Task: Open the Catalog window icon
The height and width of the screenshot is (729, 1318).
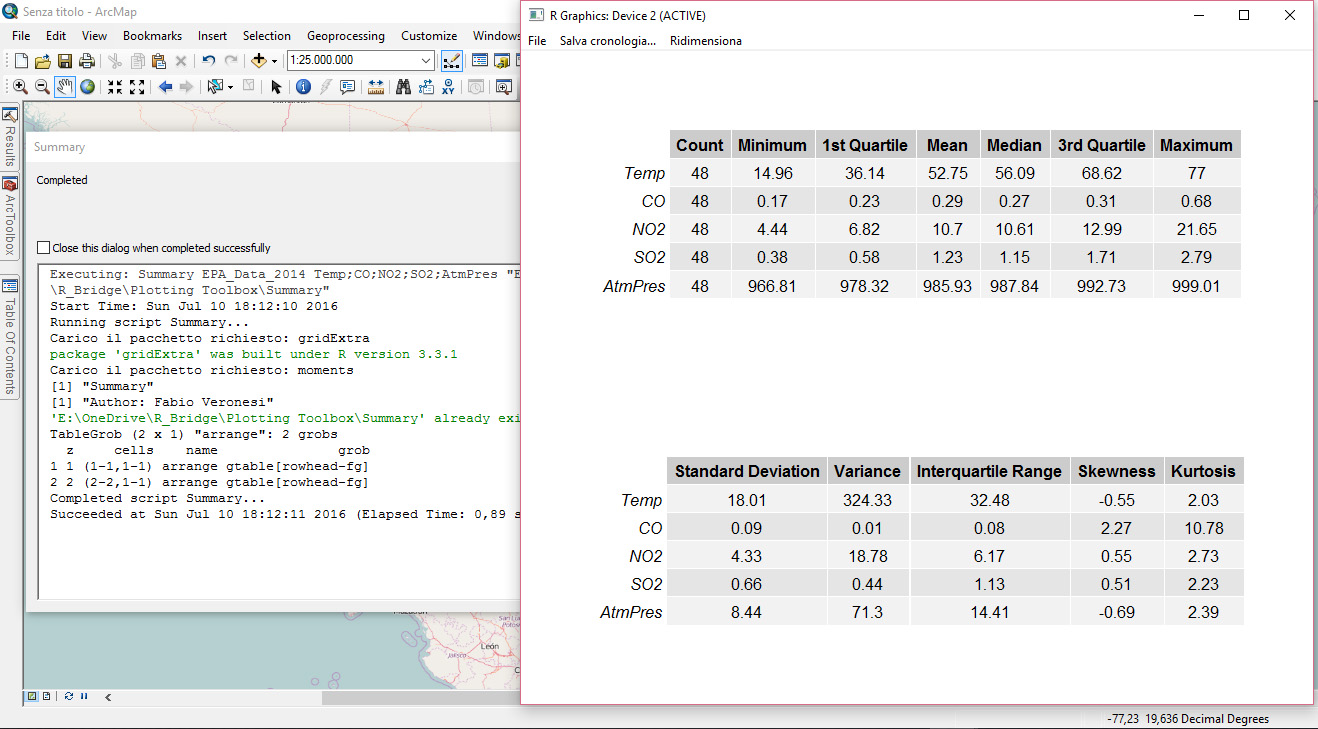Action: pyautogui.click(x=502, y=61)
